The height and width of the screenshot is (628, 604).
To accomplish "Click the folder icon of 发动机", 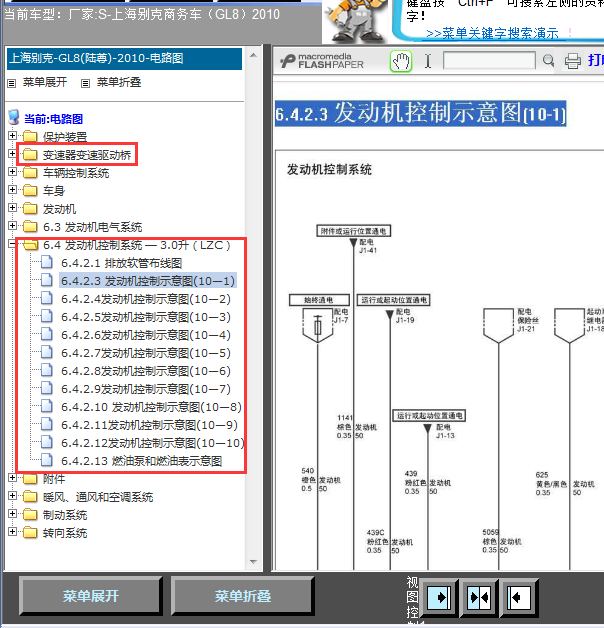I will pos(30,208).
